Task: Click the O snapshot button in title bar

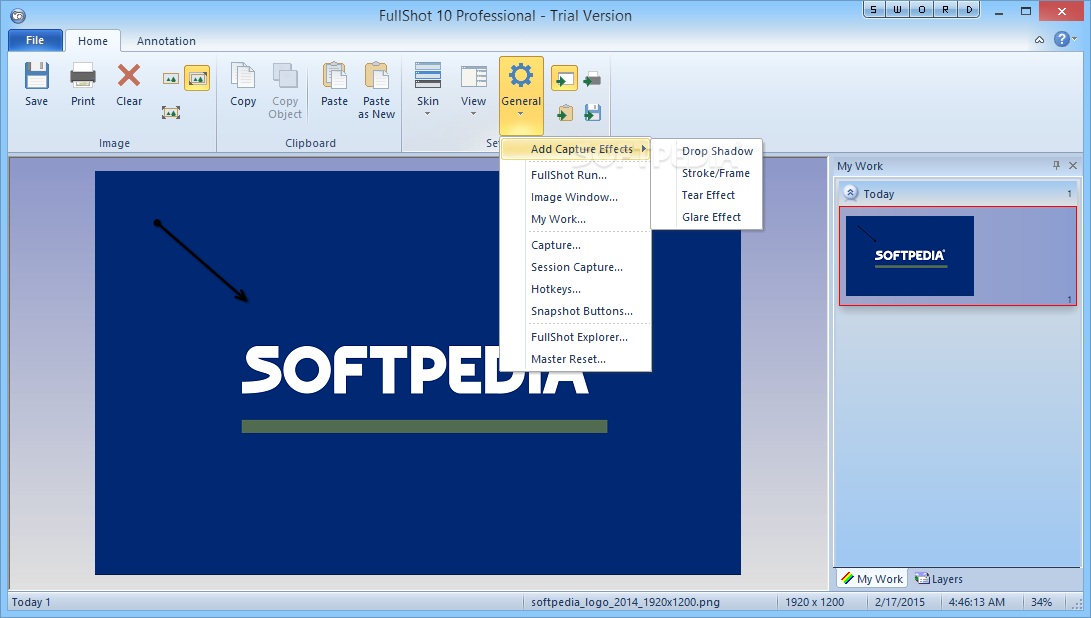Action: [922, 10]
